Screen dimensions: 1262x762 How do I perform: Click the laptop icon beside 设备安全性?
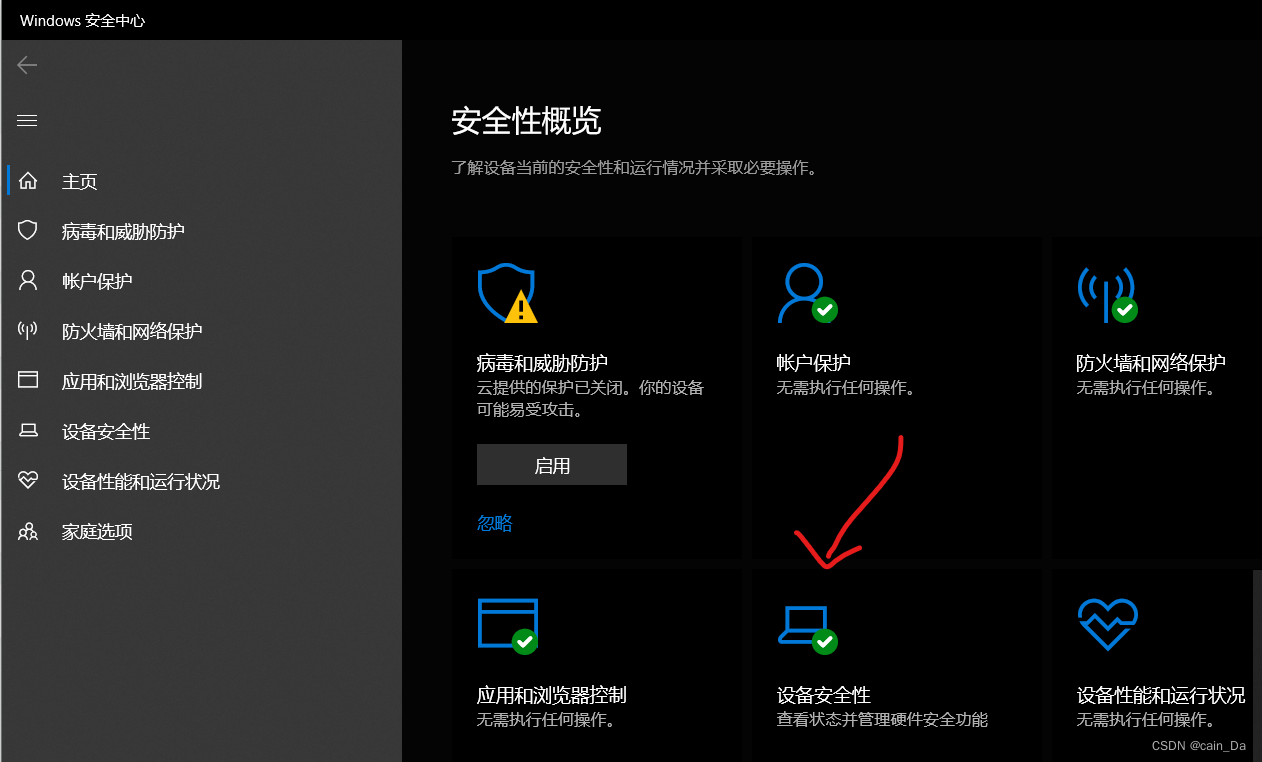[x=28, y=431]
